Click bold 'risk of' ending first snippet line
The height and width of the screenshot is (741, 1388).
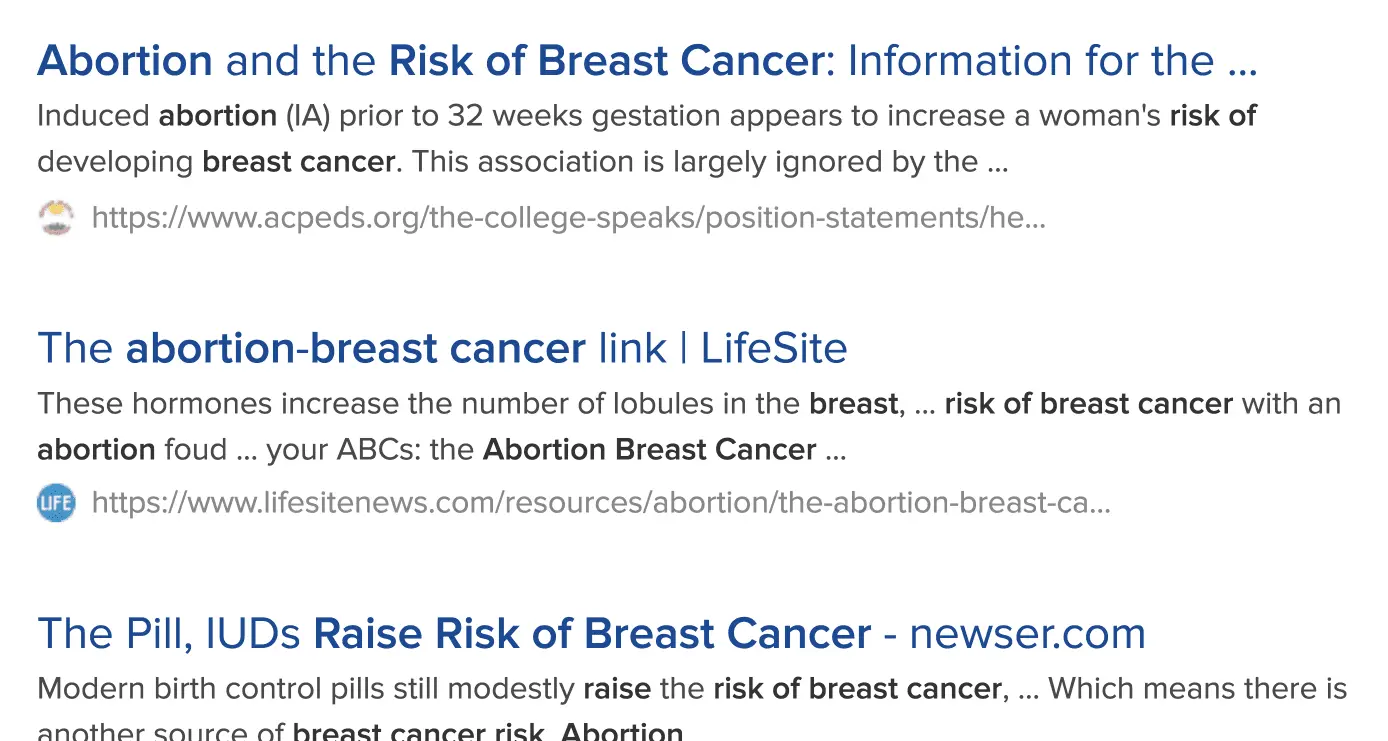[x=1212, y=116]
